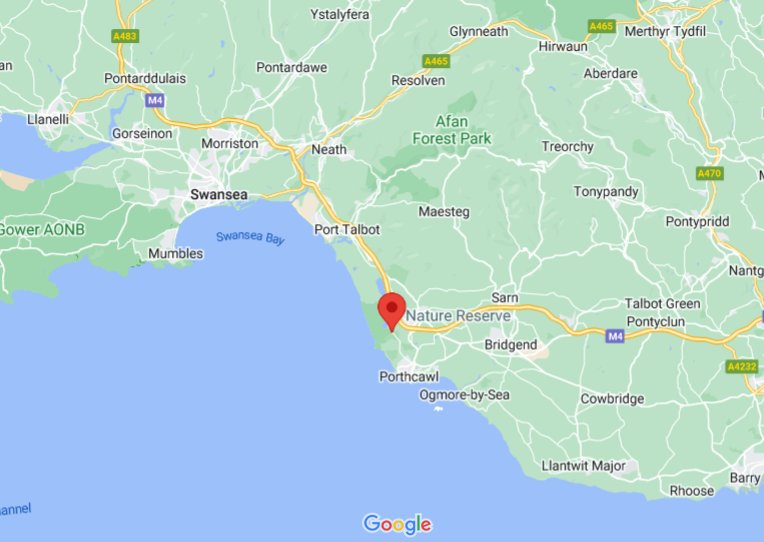
Task: Click the A4232 road shield
Action: [x=742, y=366]
